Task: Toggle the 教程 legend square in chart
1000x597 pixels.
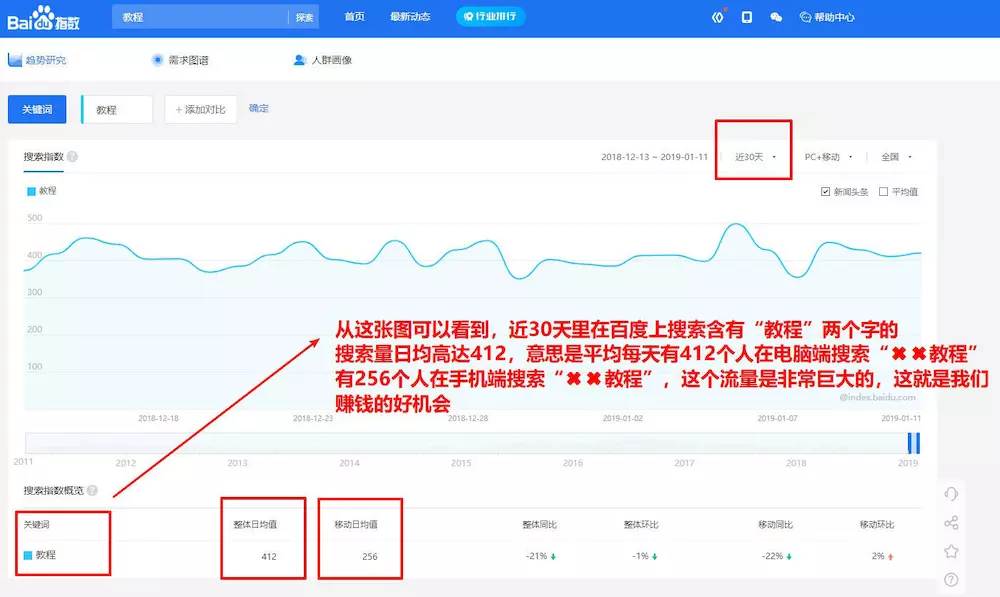Action: pos(31,191)
